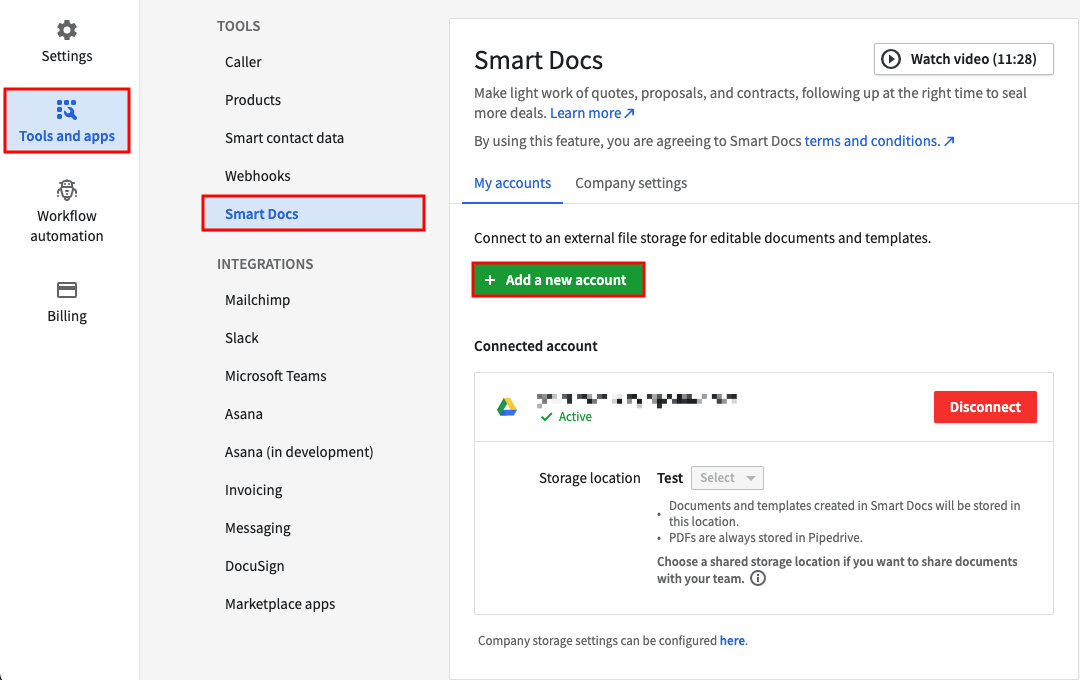Image resolution: width=1080 pixels, height=680 pixels.
Task: Switch to the Company settings tab
Action: pos(631,183)
